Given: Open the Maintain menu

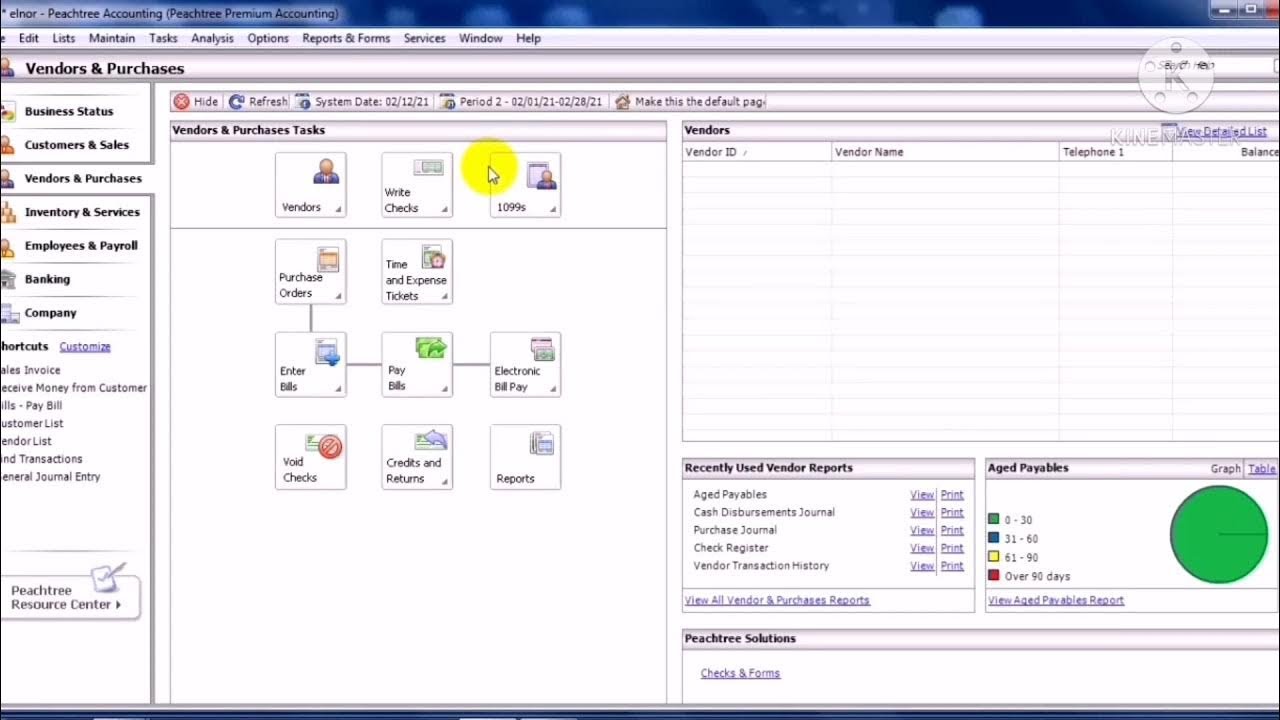Looking at the screenshot, I should point(112,38).
